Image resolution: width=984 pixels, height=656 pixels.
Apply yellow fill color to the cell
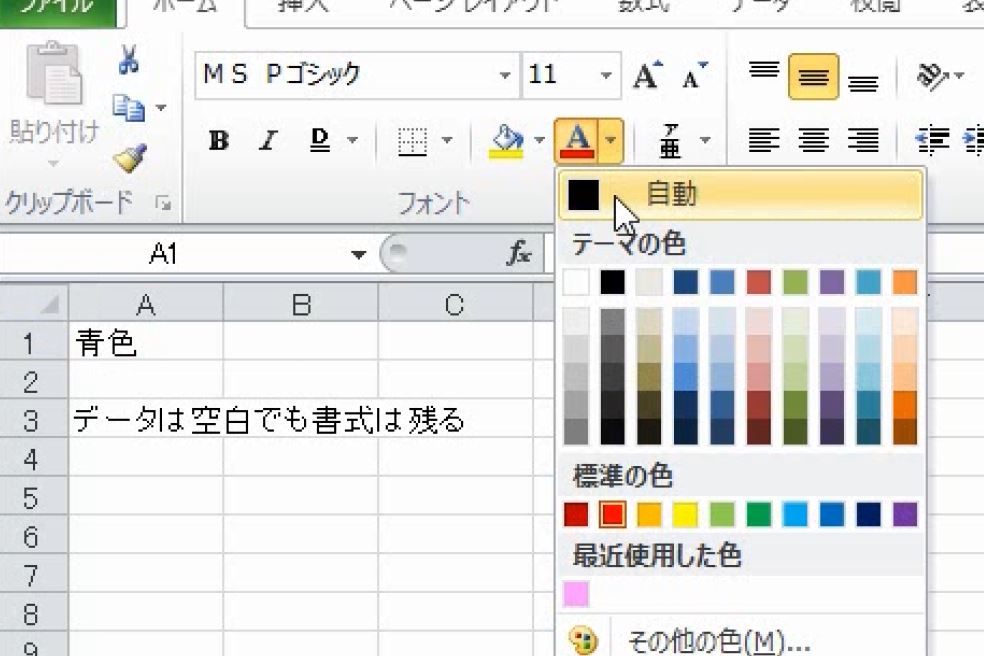pos(505,140)
